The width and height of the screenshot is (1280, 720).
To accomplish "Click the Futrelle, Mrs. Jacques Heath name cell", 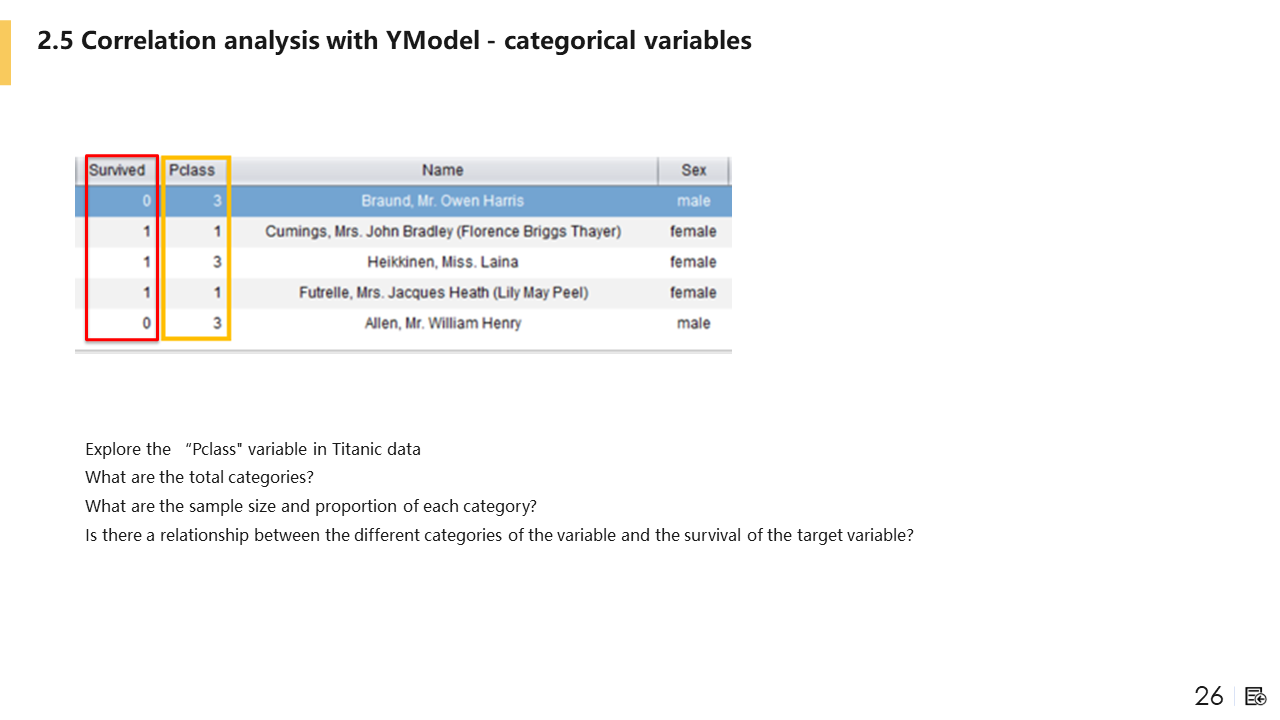I will (442, 293).
